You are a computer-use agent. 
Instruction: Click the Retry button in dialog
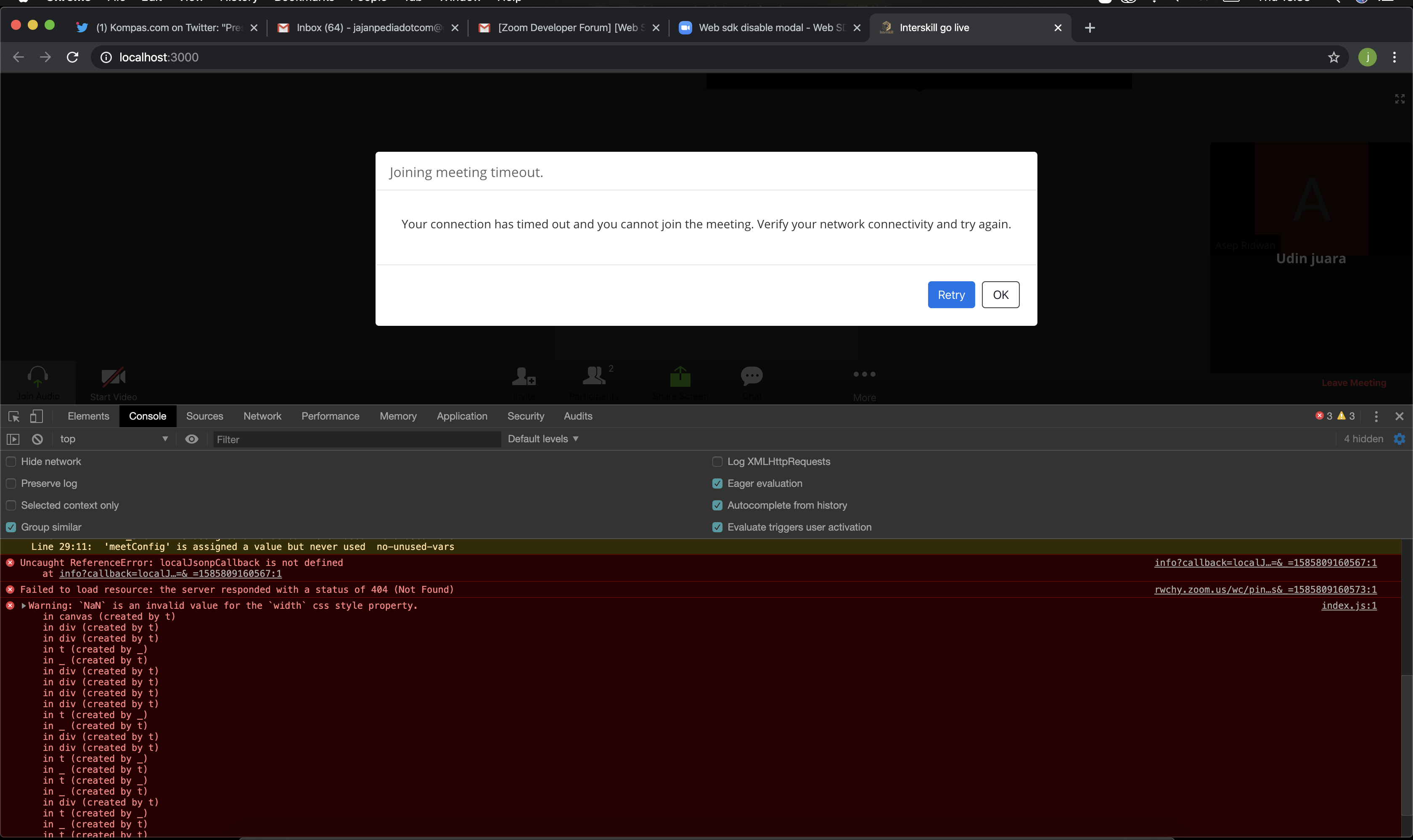[x=951, y=295]
